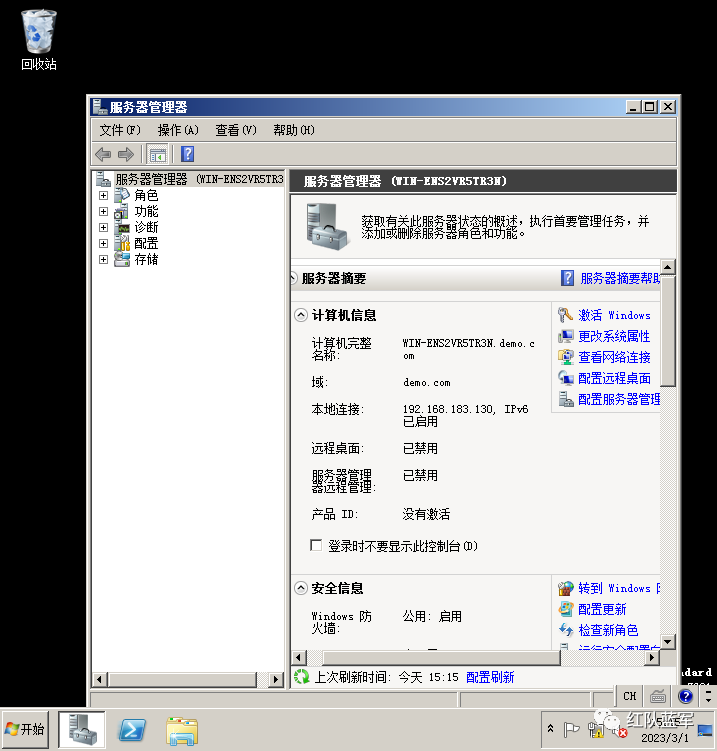Click the Back arrow toolbar icon
This screenshot has height=751, width=717.
[103, 154]
